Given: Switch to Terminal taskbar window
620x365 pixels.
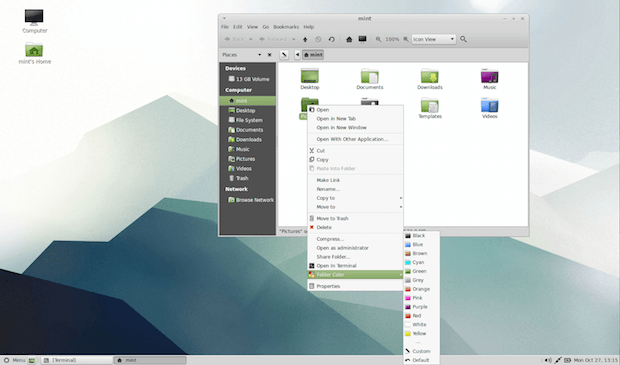Looking at the screenshot, I should 77,360.
